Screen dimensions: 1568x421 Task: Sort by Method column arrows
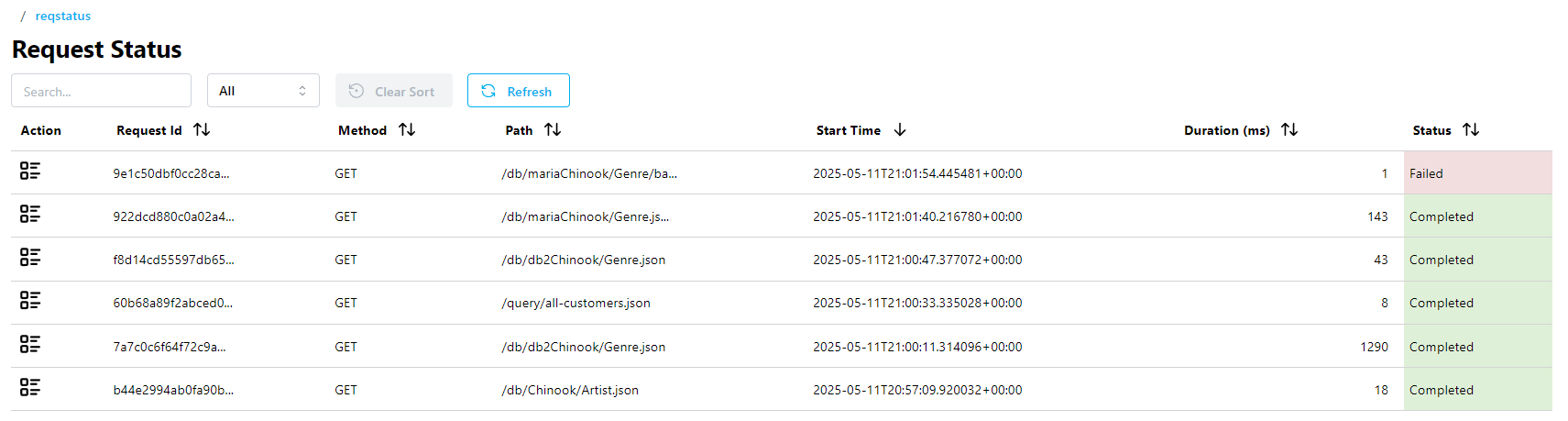point(407,130)
